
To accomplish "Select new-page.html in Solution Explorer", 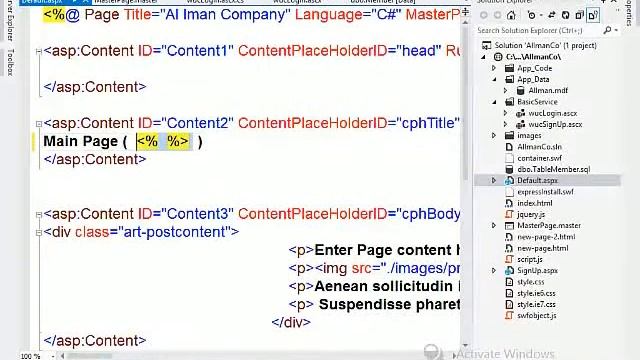I will (x=542, y=248).
